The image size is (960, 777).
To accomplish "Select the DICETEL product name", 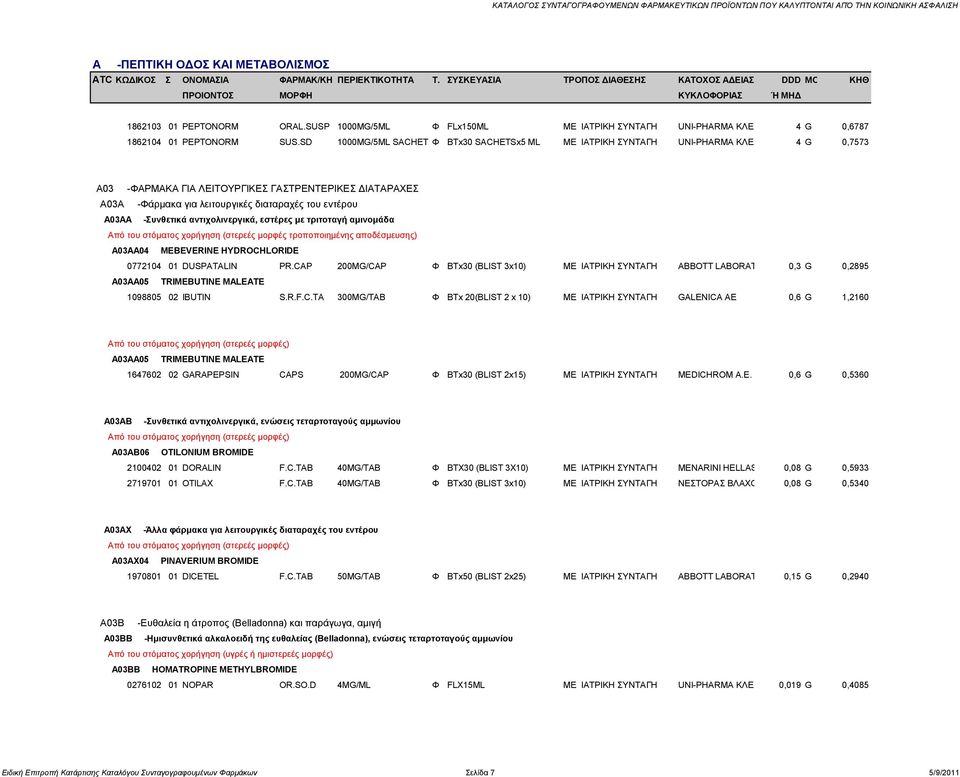I will (200, 576).
